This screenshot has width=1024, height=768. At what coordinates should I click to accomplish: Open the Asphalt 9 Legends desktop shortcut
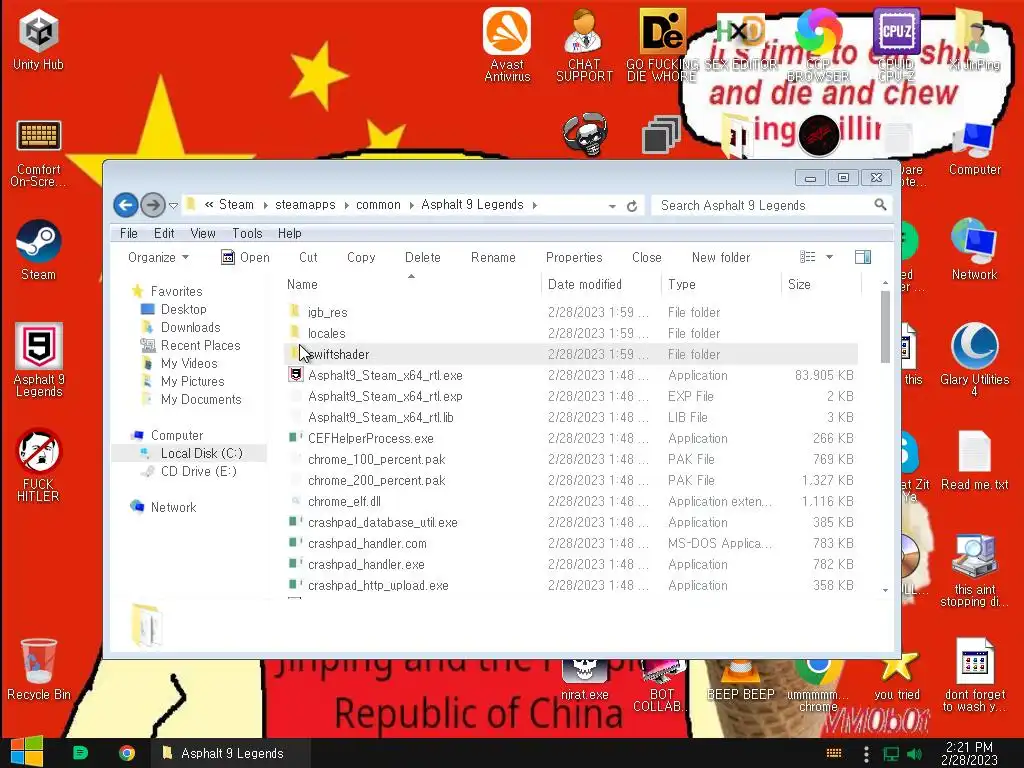point(39,359)
